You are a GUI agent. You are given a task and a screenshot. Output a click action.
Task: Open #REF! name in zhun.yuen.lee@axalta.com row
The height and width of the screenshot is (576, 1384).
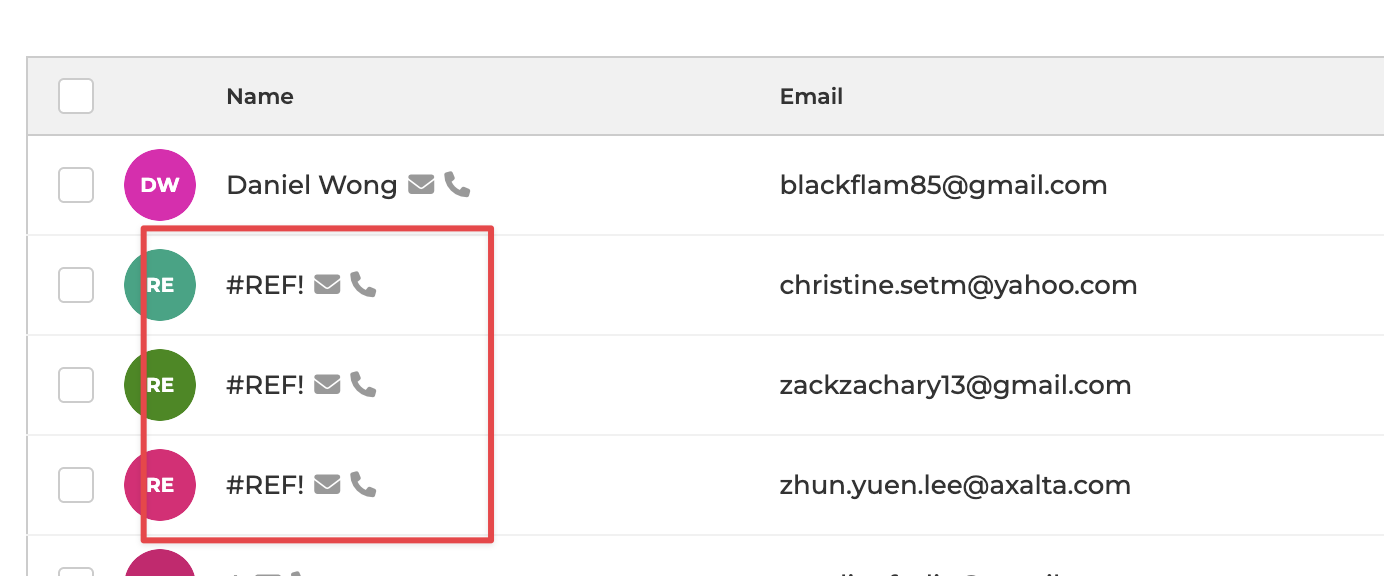click(265, 485)
